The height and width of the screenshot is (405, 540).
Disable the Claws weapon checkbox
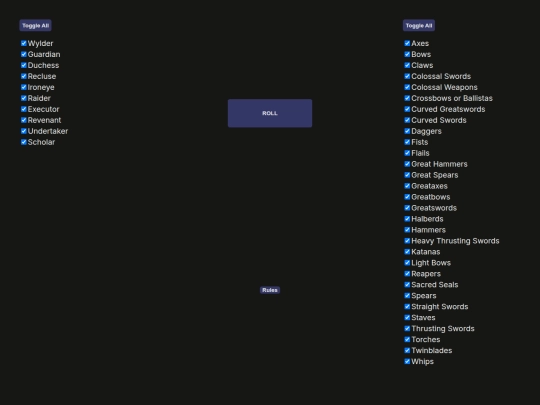[407, 65]
